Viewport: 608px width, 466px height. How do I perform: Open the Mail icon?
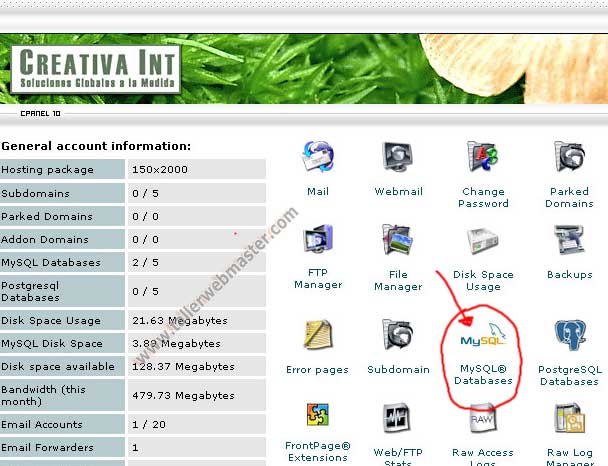[x=317, y=159]
